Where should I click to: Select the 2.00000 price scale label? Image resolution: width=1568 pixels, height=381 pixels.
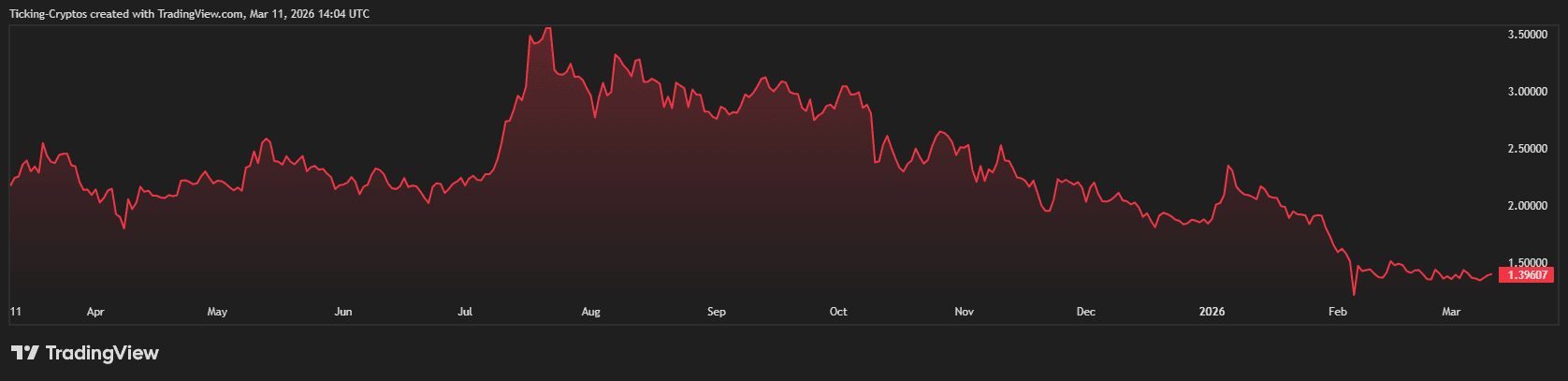point(1527,206)
